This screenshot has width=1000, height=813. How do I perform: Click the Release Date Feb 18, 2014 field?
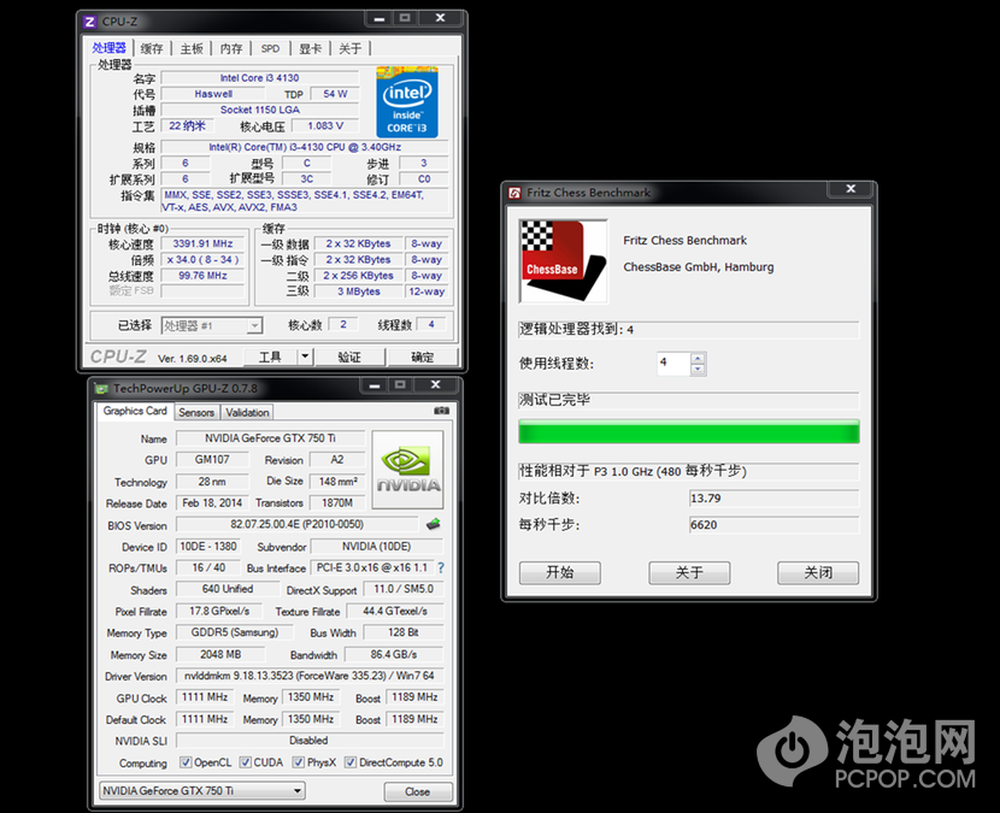pyautogui.click(x=212, y=503)
